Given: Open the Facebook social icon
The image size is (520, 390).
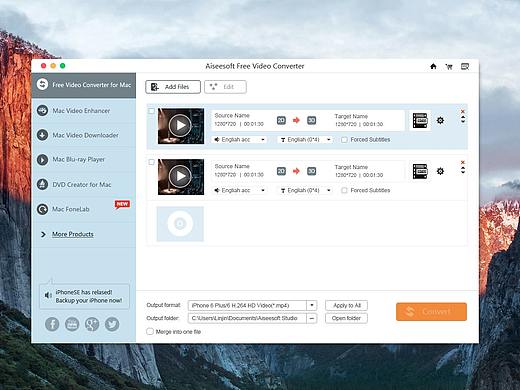Looking at the screenshot, I should [52, 324].
